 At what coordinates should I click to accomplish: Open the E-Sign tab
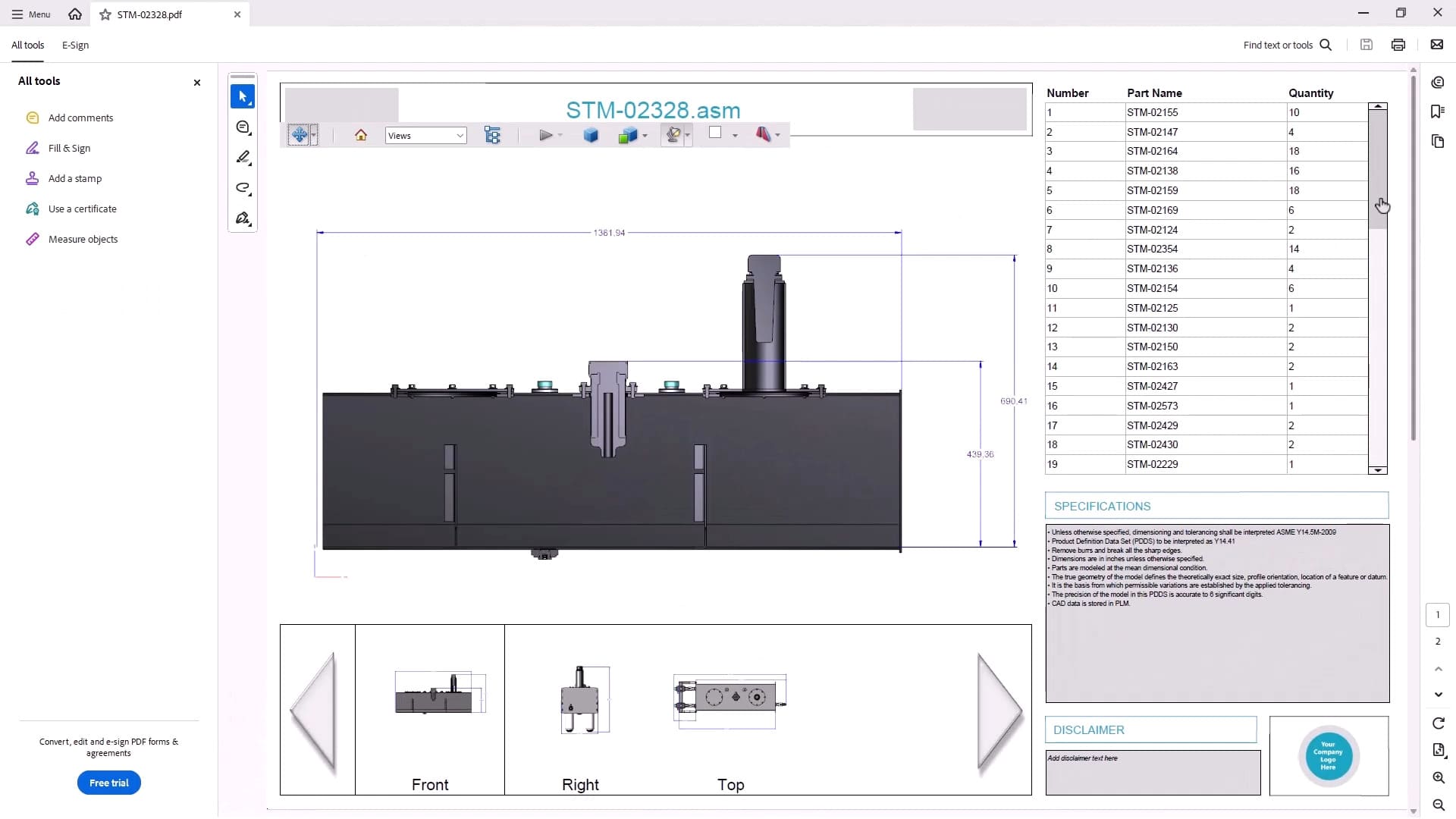pos(75,45)
